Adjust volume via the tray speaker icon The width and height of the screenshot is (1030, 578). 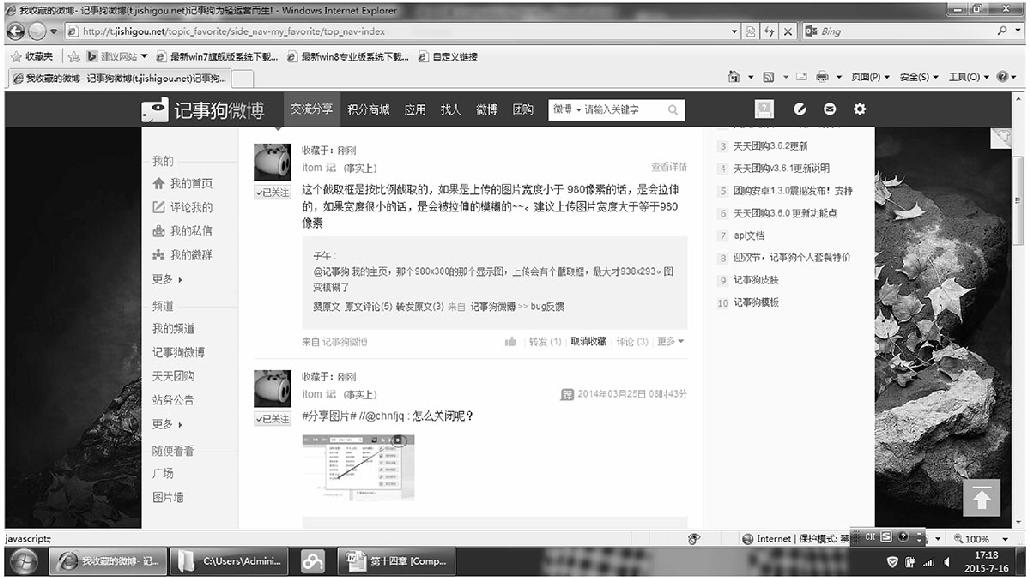click(x=947, y=562)
